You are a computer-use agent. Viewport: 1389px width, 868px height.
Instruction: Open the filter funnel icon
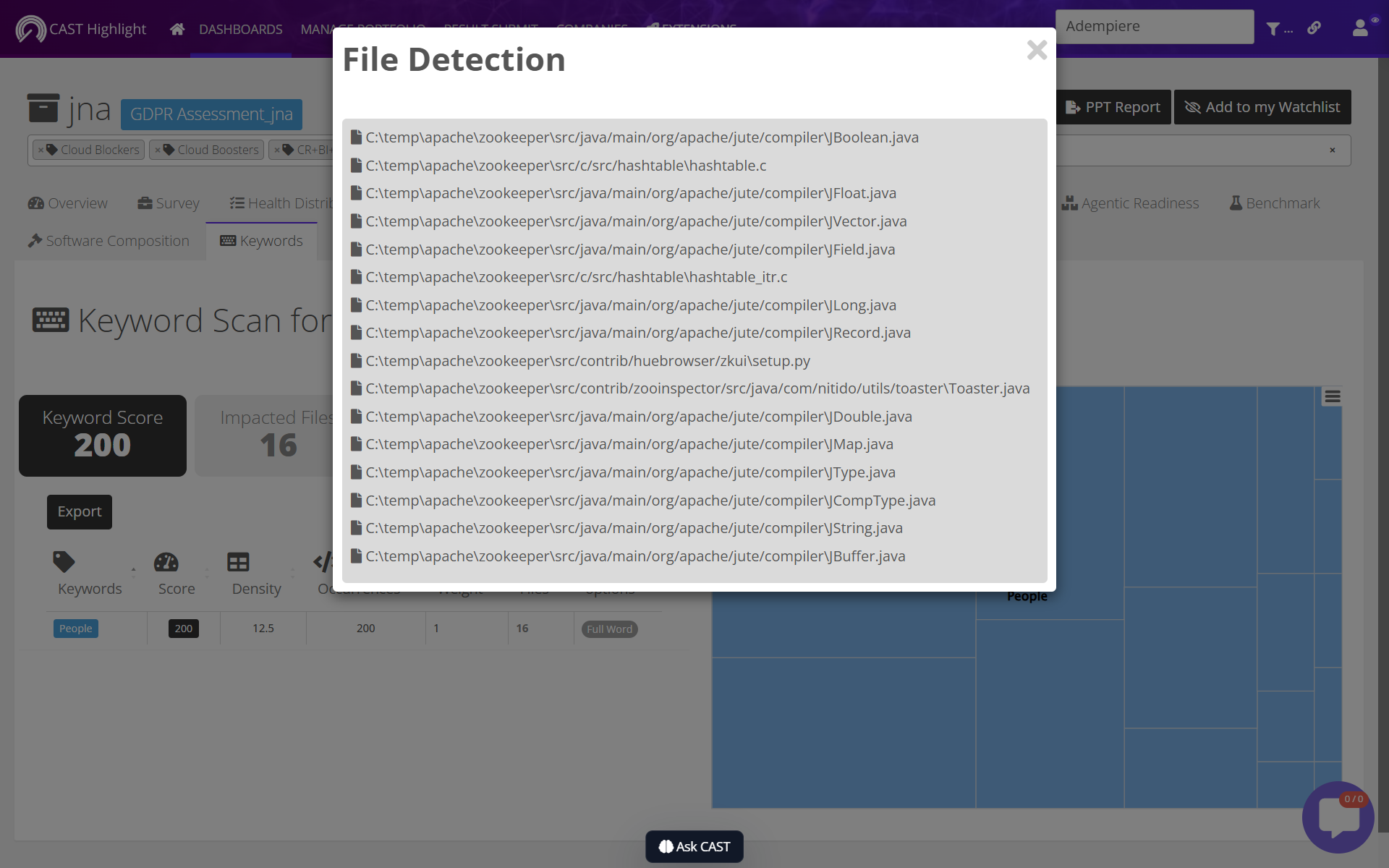tap(1273, 29)
